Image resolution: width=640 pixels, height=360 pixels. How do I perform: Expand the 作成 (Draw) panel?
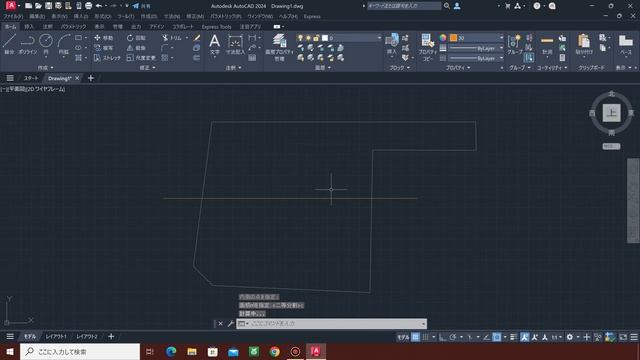tap(45, 68)
